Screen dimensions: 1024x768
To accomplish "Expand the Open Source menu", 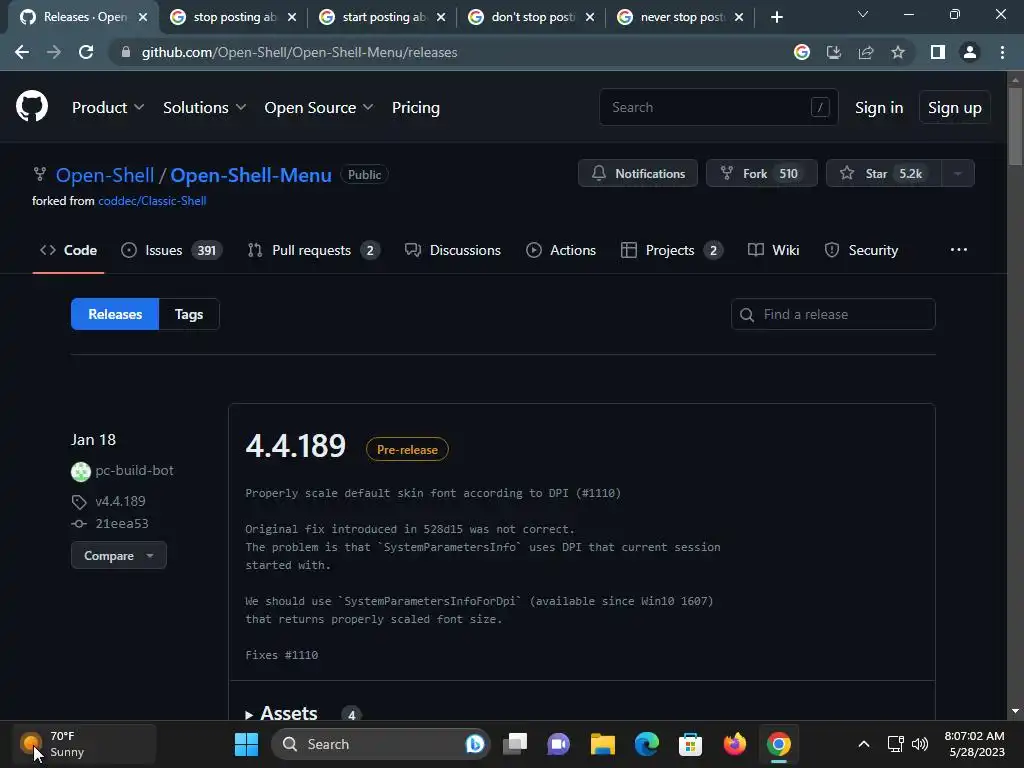I will click(319, 108).
